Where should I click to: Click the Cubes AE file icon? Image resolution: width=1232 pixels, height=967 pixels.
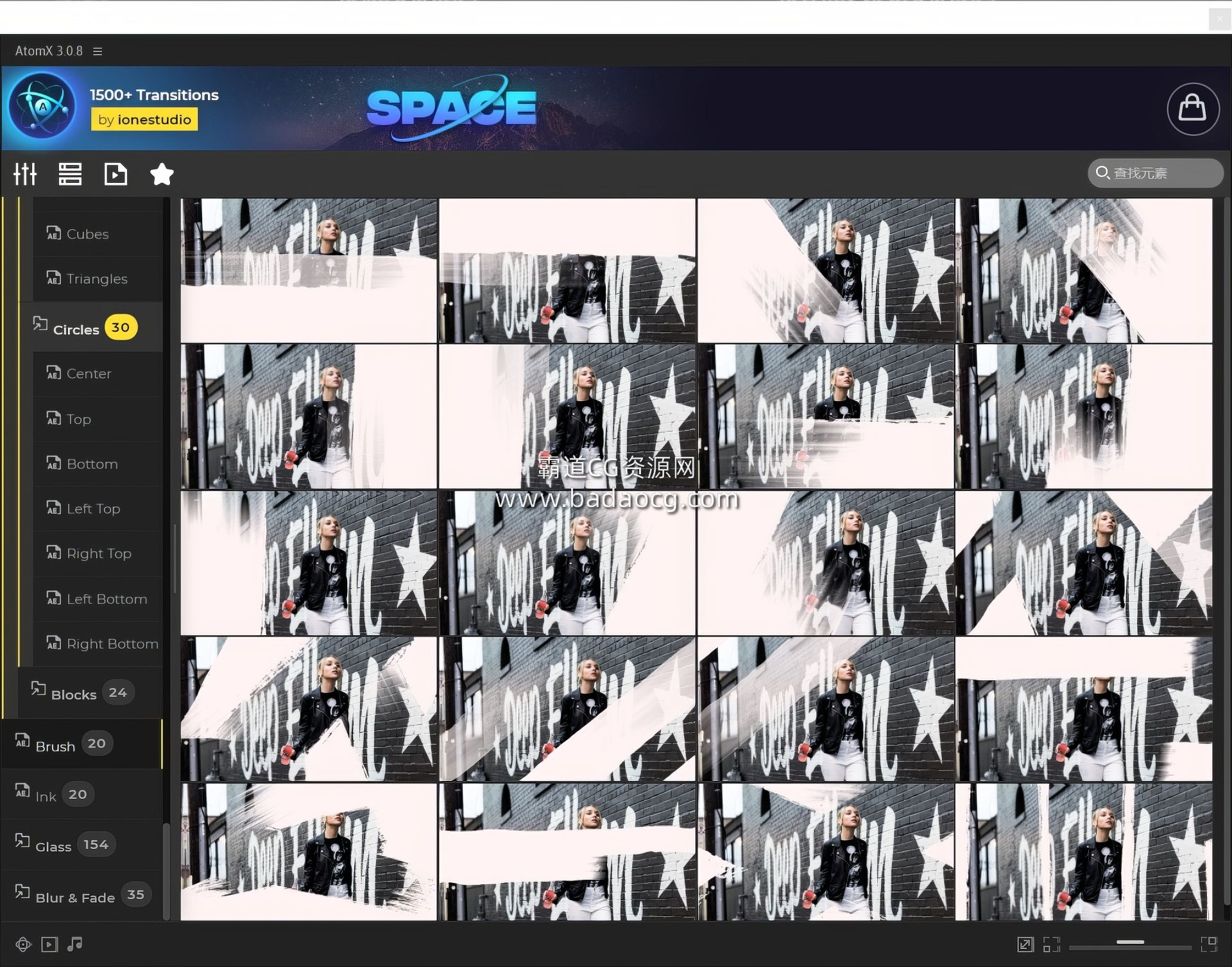pos(54,233)
